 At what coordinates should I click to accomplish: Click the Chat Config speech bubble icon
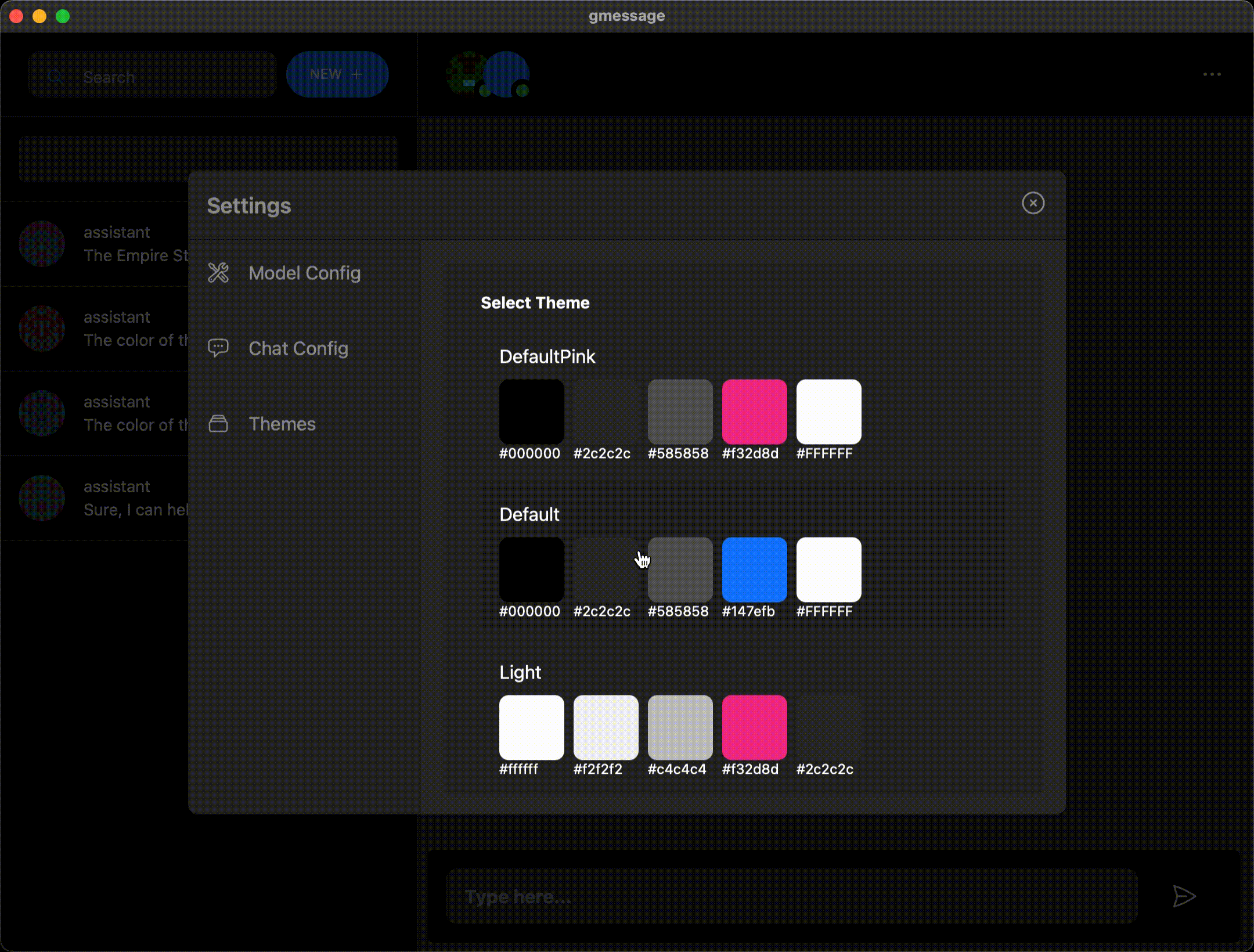point(218,348)
